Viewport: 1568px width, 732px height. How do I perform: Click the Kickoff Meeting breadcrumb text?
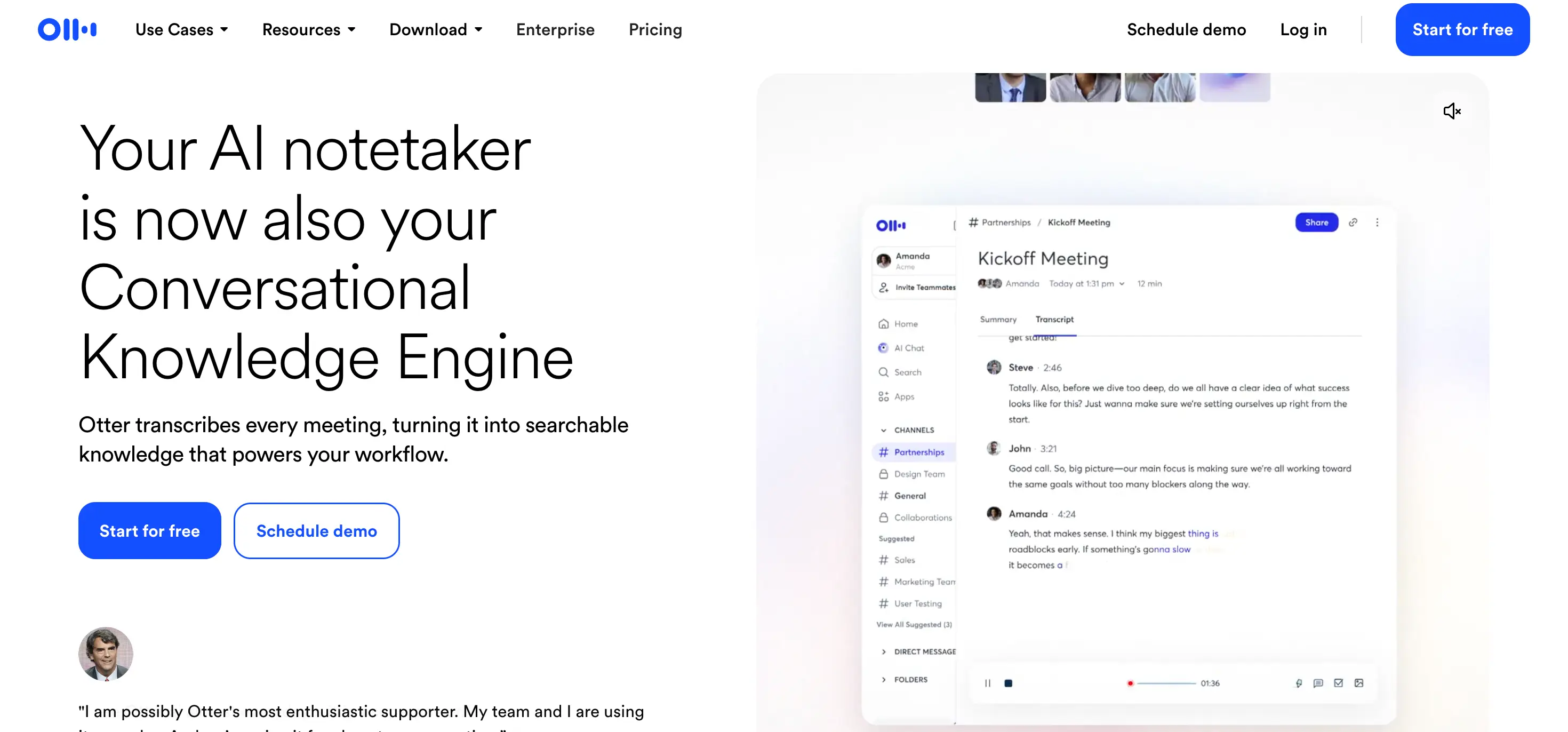tap(1078, 223)
